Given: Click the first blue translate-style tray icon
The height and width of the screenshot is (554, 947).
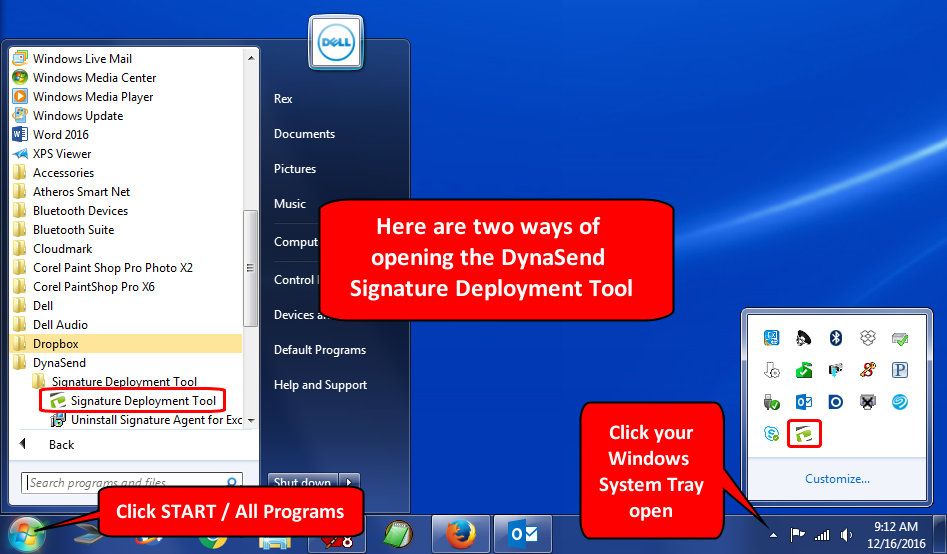Looking at the screenshot, I should (771, 338).
